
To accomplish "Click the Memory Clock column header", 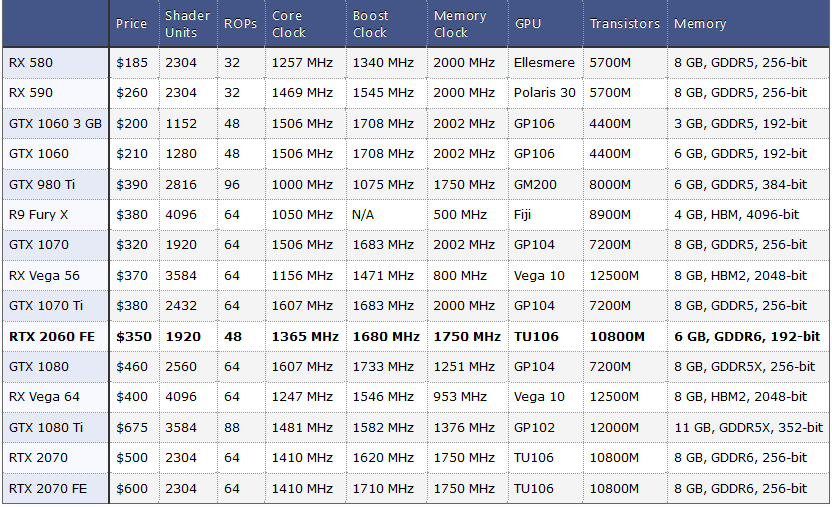I will tap(460, 24).
